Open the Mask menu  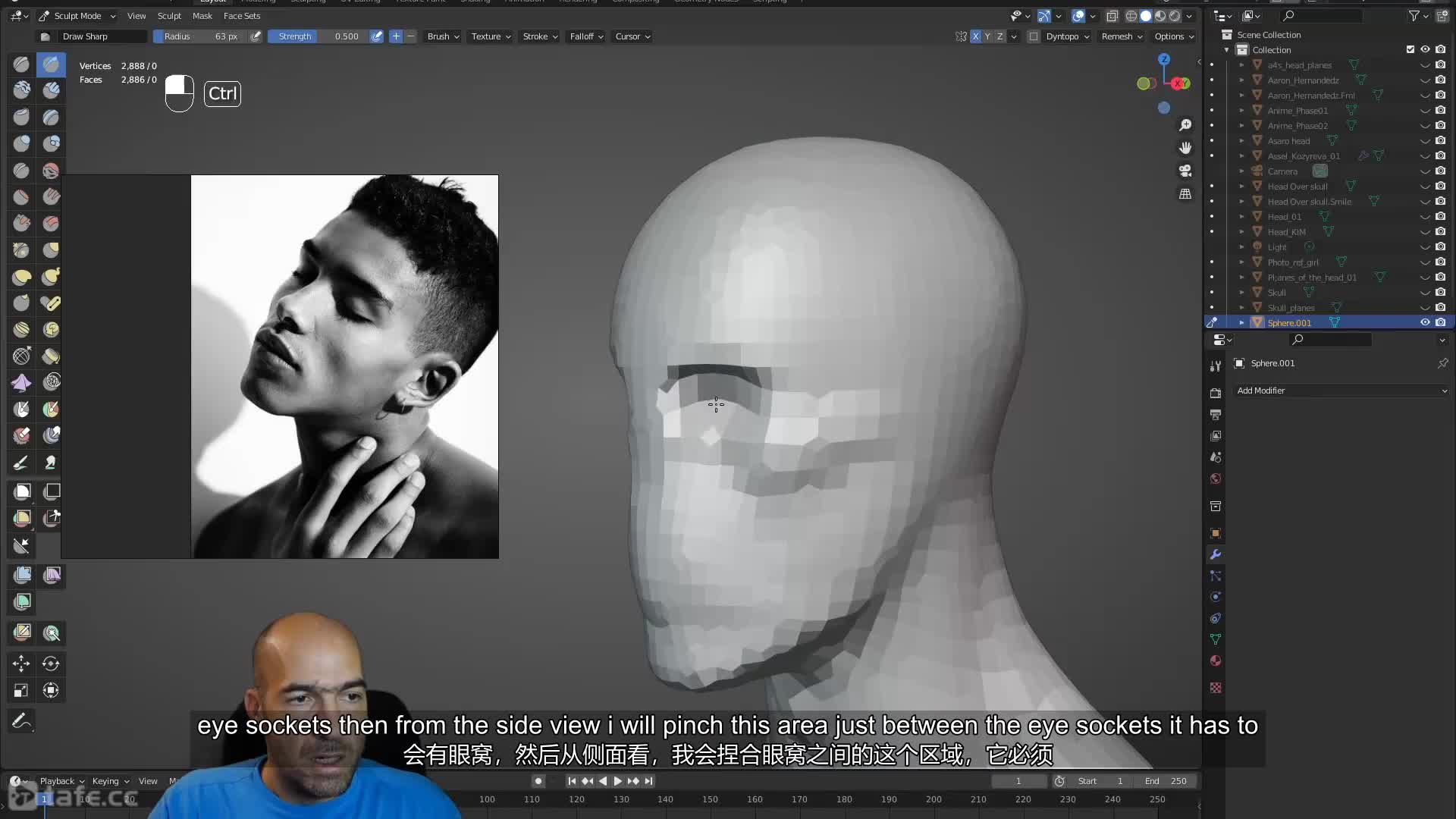pos(202,16)
